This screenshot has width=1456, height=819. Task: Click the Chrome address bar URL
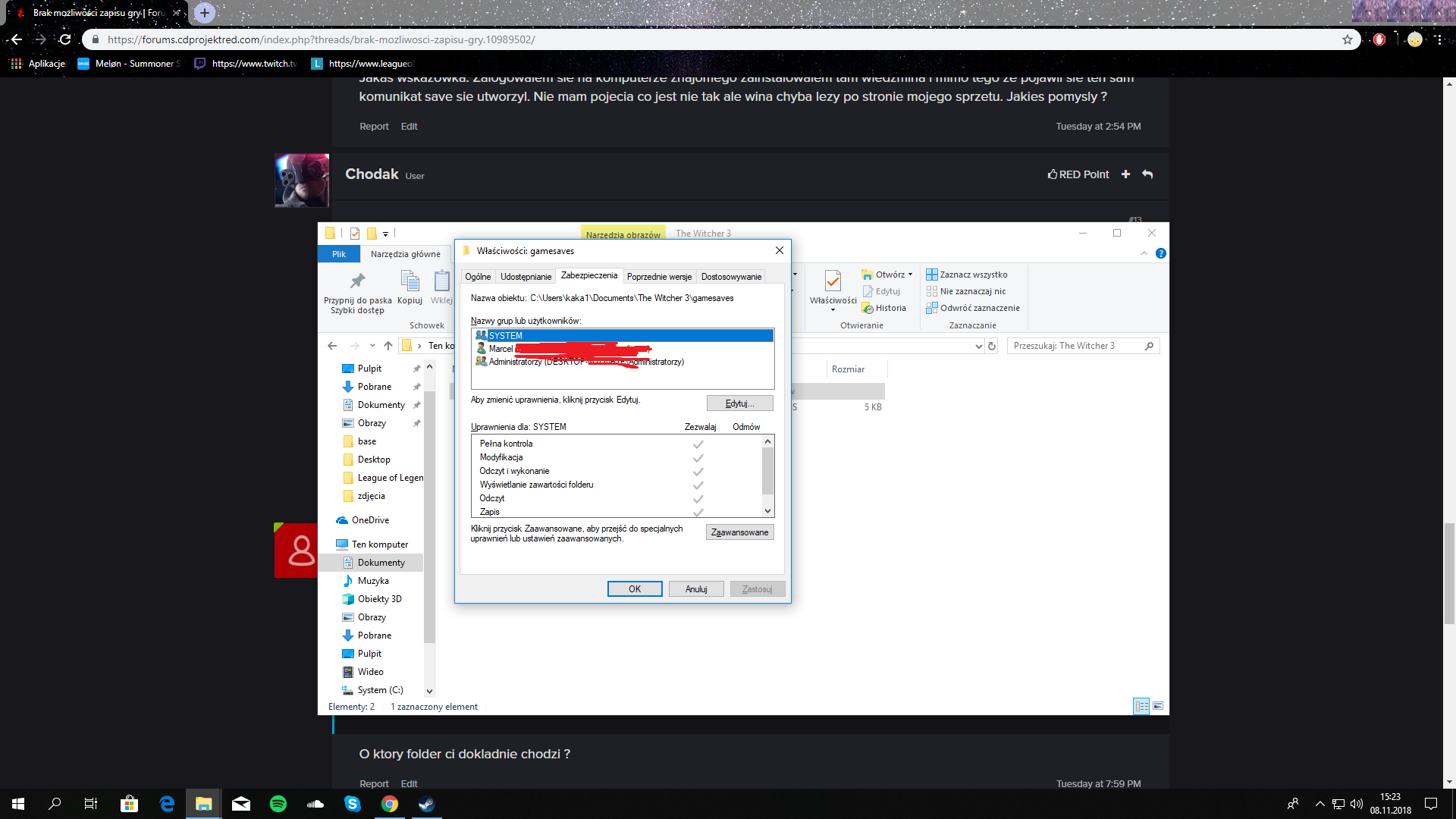click(x=321, y=39)
